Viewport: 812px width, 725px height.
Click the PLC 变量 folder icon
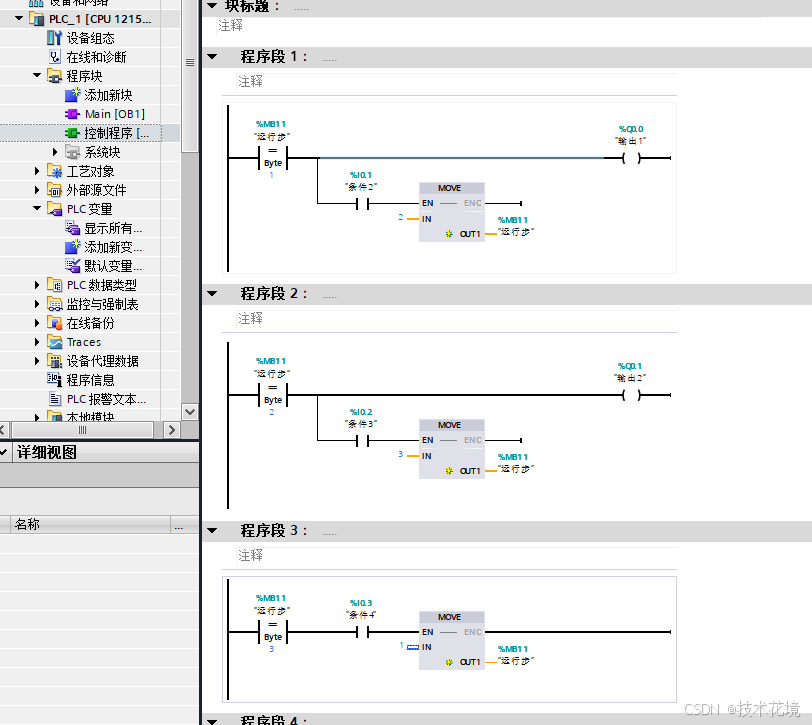click(54, 209)
